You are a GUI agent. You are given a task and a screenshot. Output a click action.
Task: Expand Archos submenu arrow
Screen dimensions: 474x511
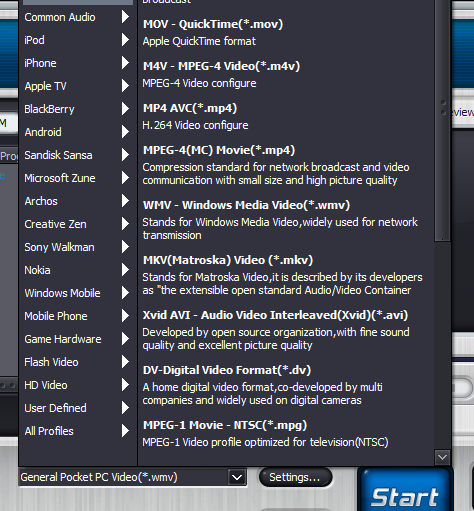coord(125,201)
